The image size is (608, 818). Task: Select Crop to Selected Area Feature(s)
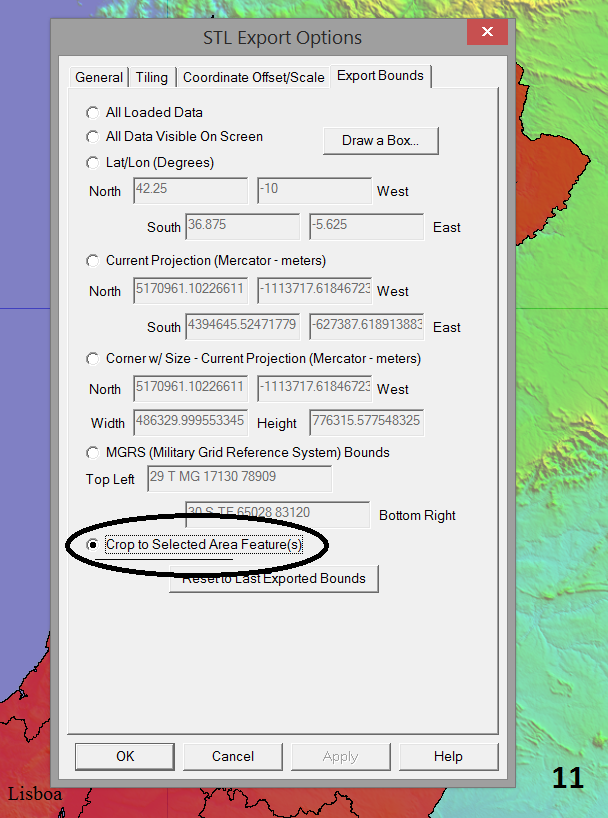(93, 545)
